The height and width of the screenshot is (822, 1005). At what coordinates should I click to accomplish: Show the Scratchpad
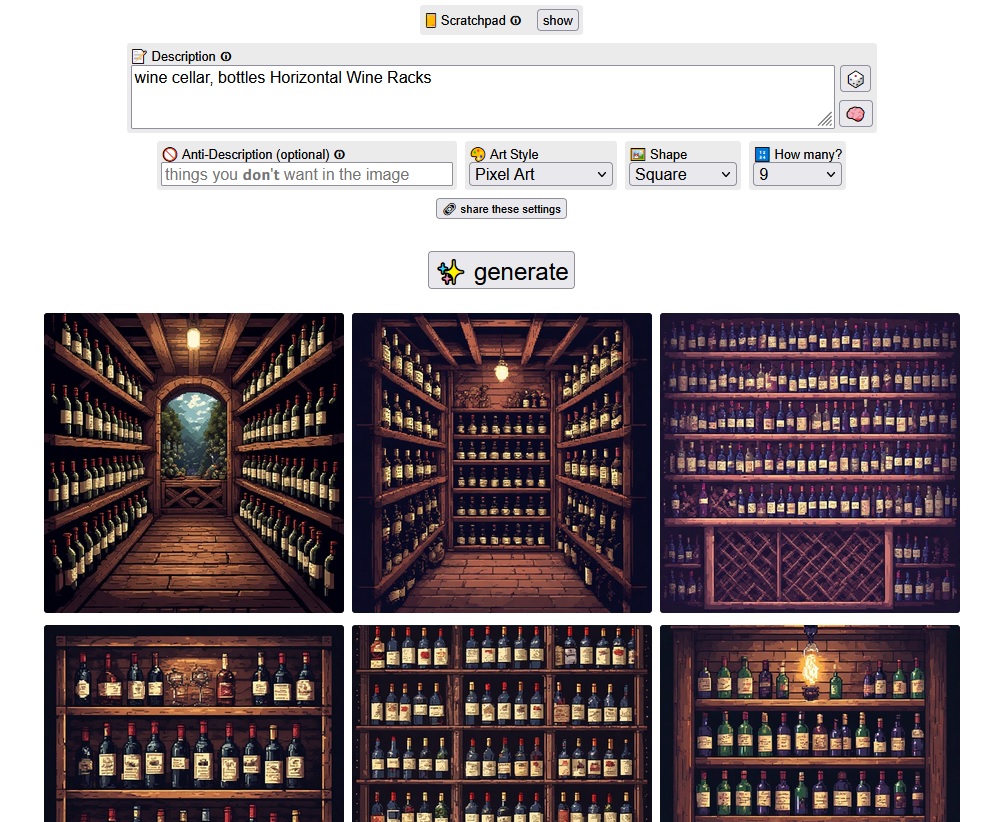click(558, 21)
